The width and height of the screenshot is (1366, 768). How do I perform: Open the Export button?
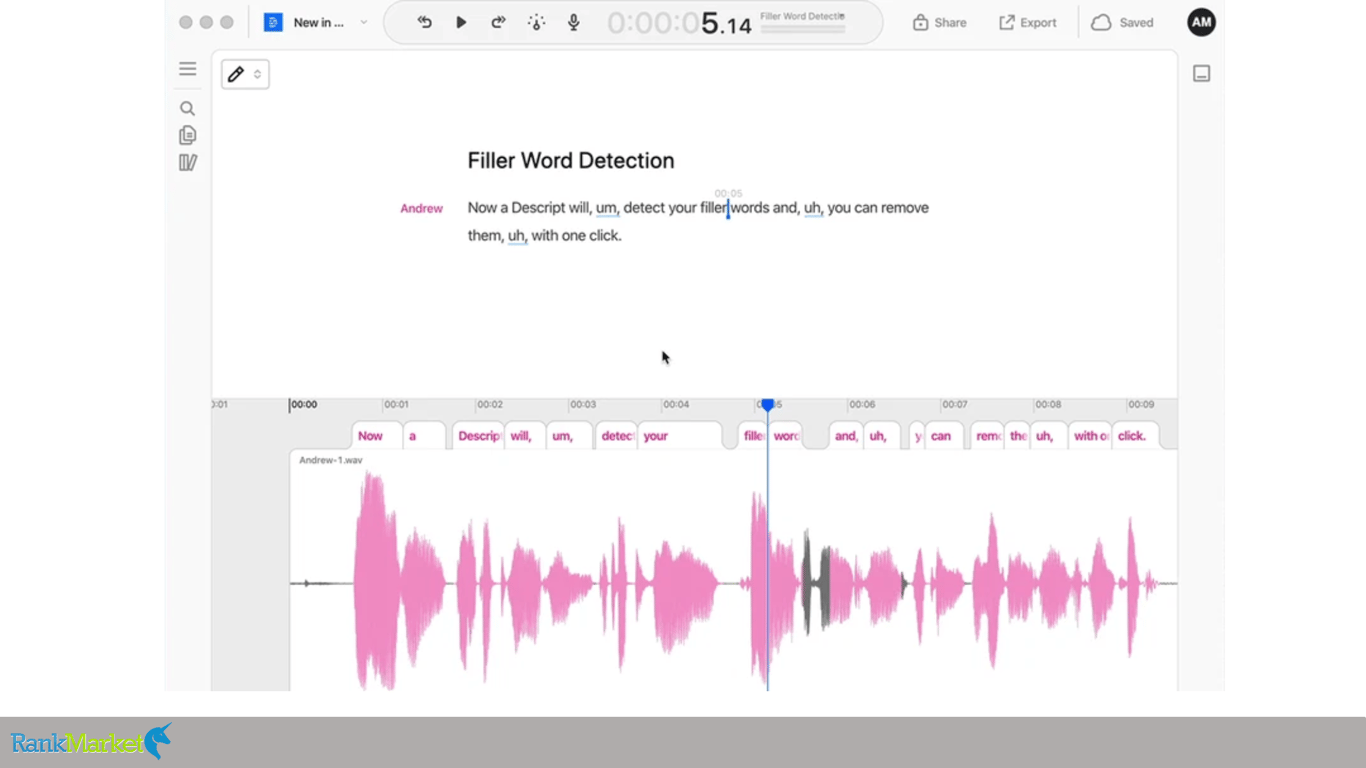1027,22
